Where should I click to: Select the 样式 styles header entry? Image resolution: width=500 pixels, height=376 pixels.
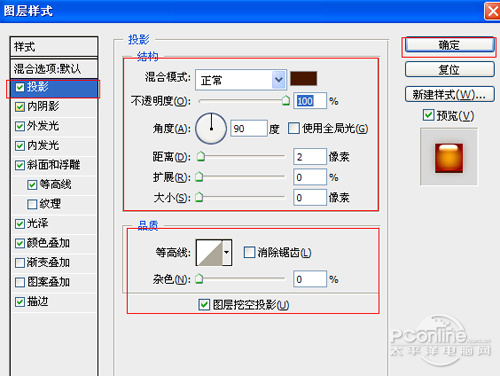(x=54, y=47)
